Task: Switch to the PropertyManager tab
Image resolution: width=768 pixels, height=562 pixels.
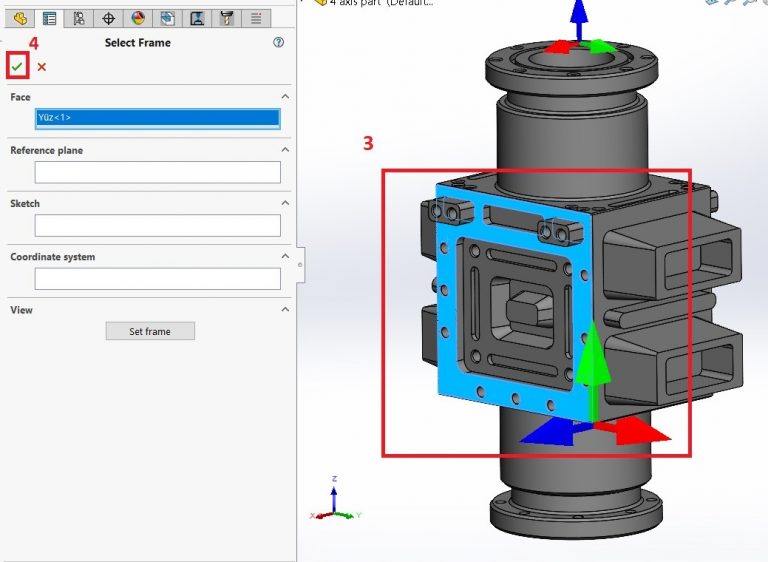Action: pyautogui.click(x=49, y=17)
